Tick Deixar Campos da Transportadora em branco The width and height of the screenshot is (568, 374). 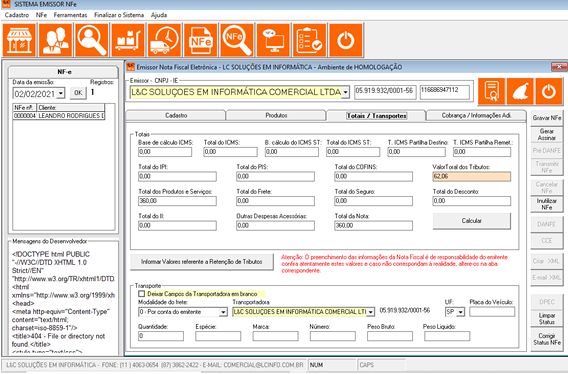[x=142, y=294]
